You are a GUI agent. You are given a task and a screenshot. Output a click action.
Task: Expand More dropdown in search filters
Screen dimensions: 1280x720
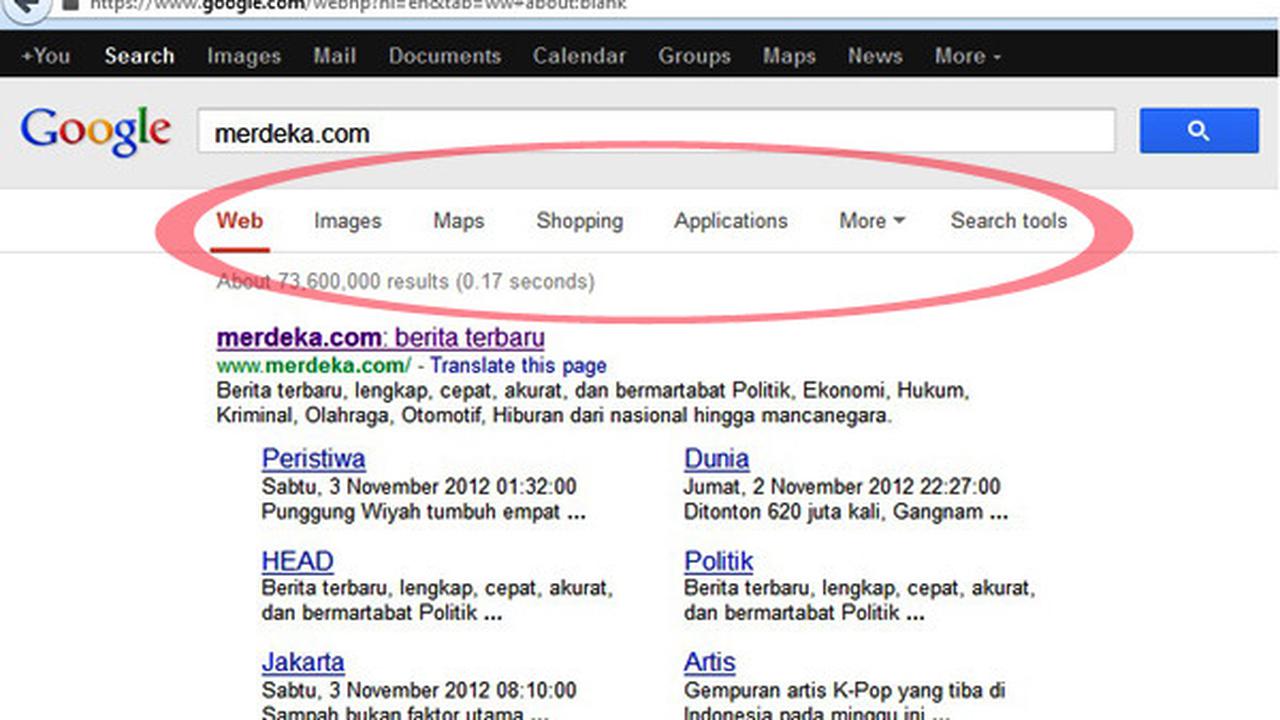coord(872,221)
